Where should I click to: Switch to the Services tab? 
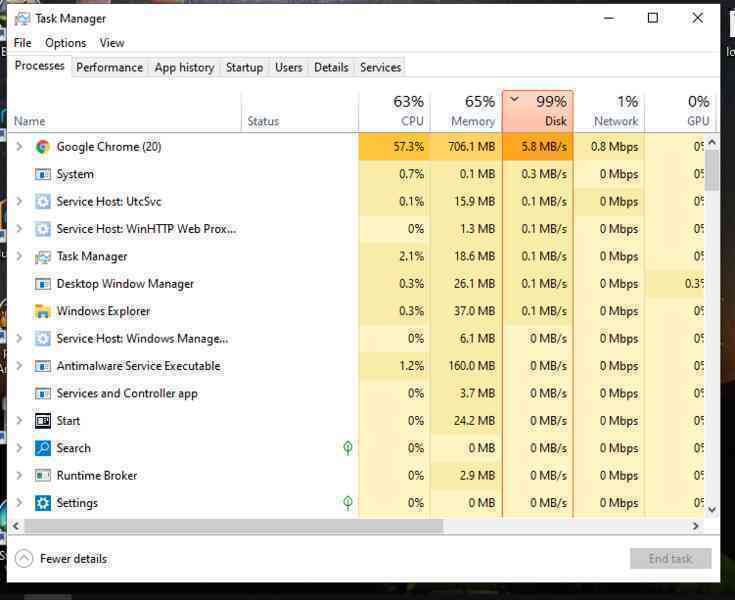(x=381, y=68)
